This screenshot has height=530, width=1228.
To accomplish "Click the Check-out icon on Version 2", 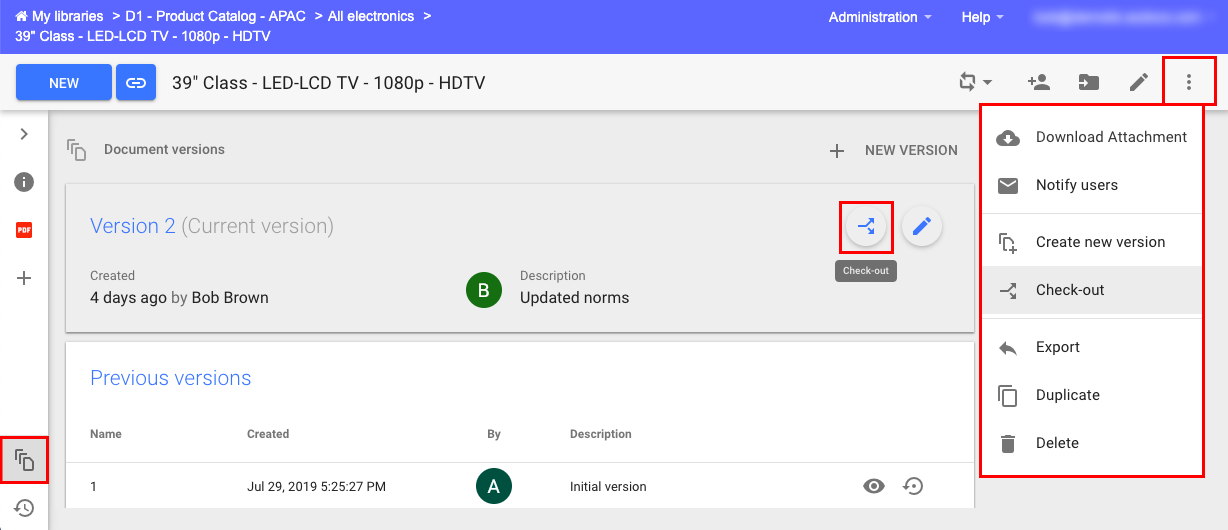I will [866, 226].
